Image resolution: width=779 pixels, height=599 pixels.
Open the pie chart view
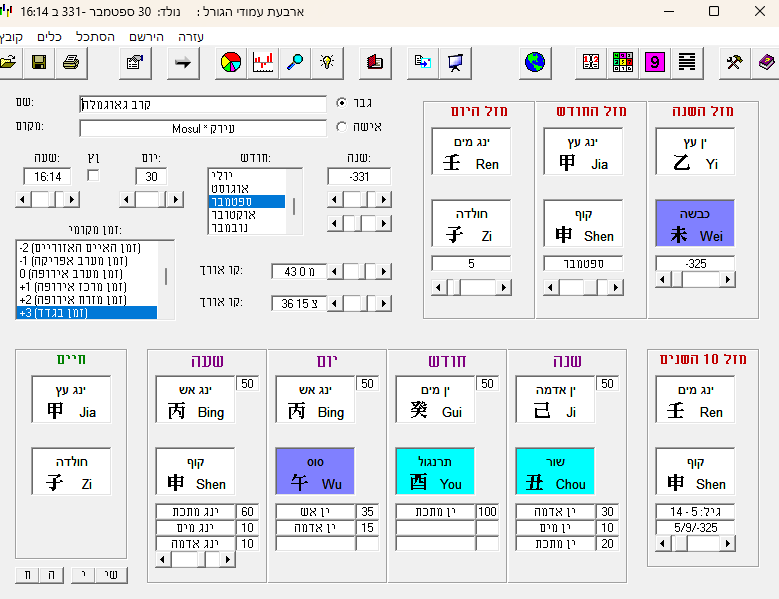click(231, 63)
